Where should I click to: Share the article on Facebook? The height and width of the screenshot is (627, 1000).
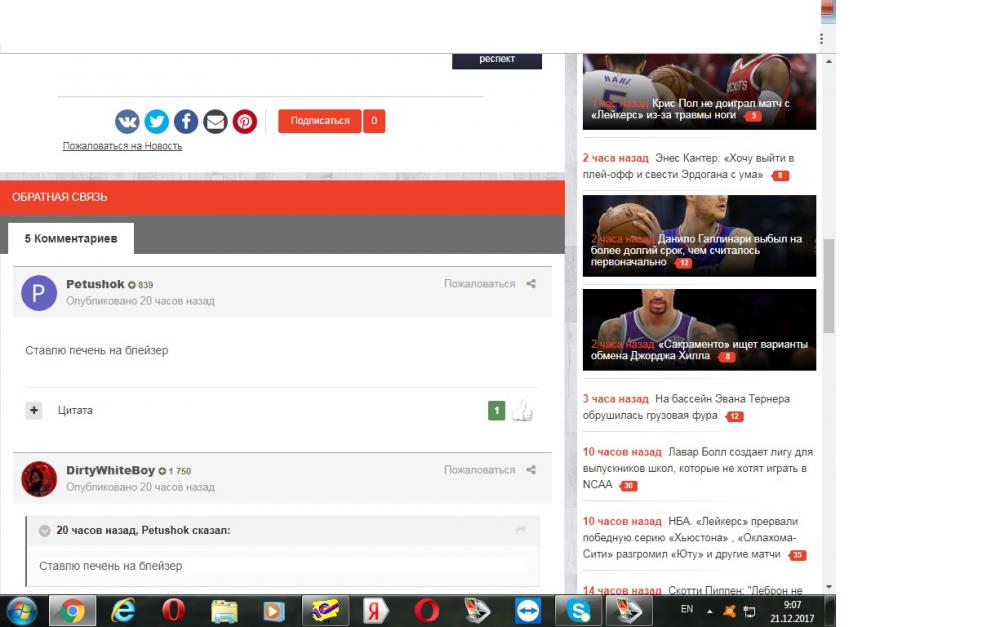[186, 122]
